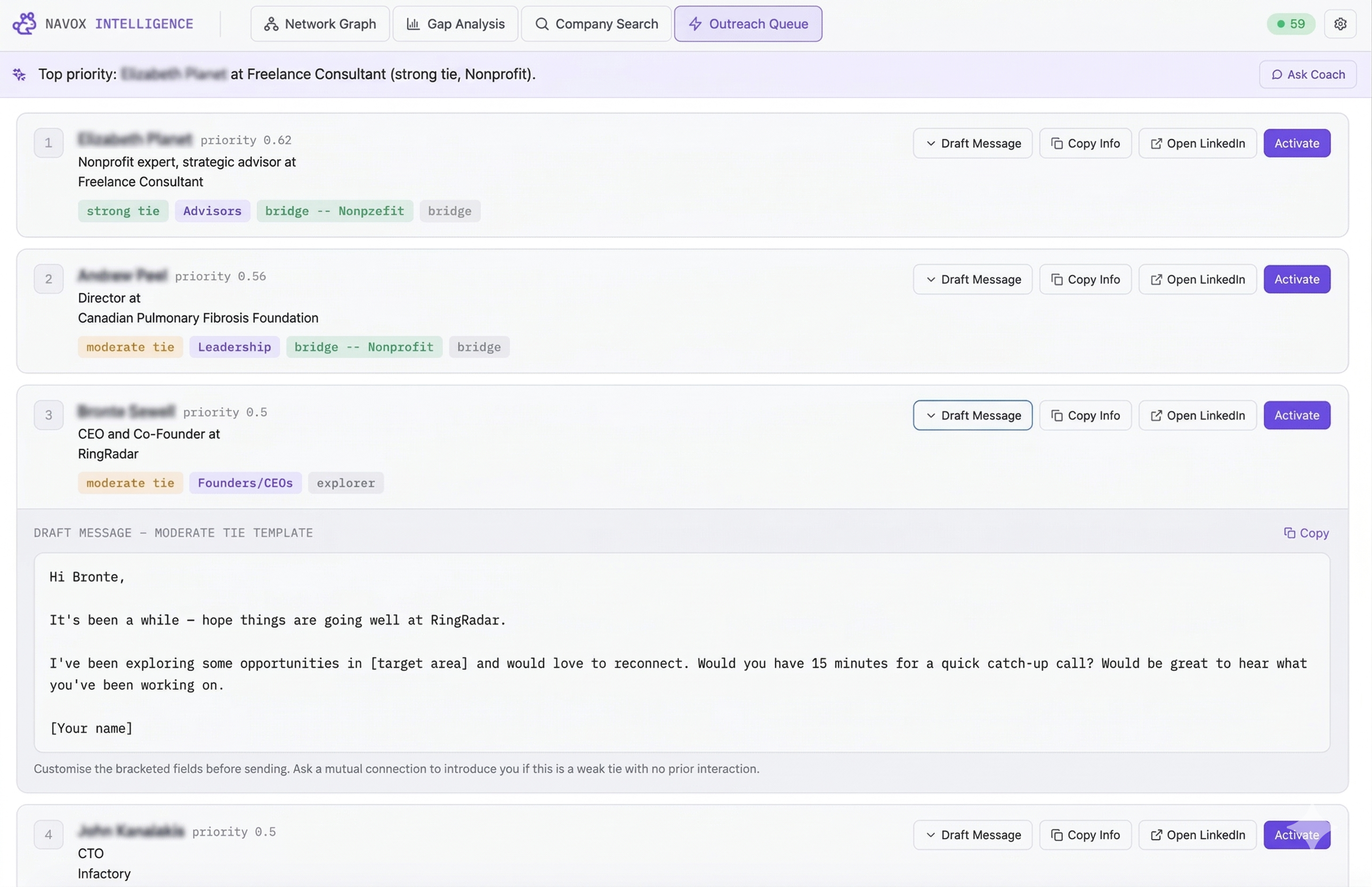Expand Draft Message for contact 1
Image resolution: width=1372 pixels, height=887 pixels.
coord(972,143)
